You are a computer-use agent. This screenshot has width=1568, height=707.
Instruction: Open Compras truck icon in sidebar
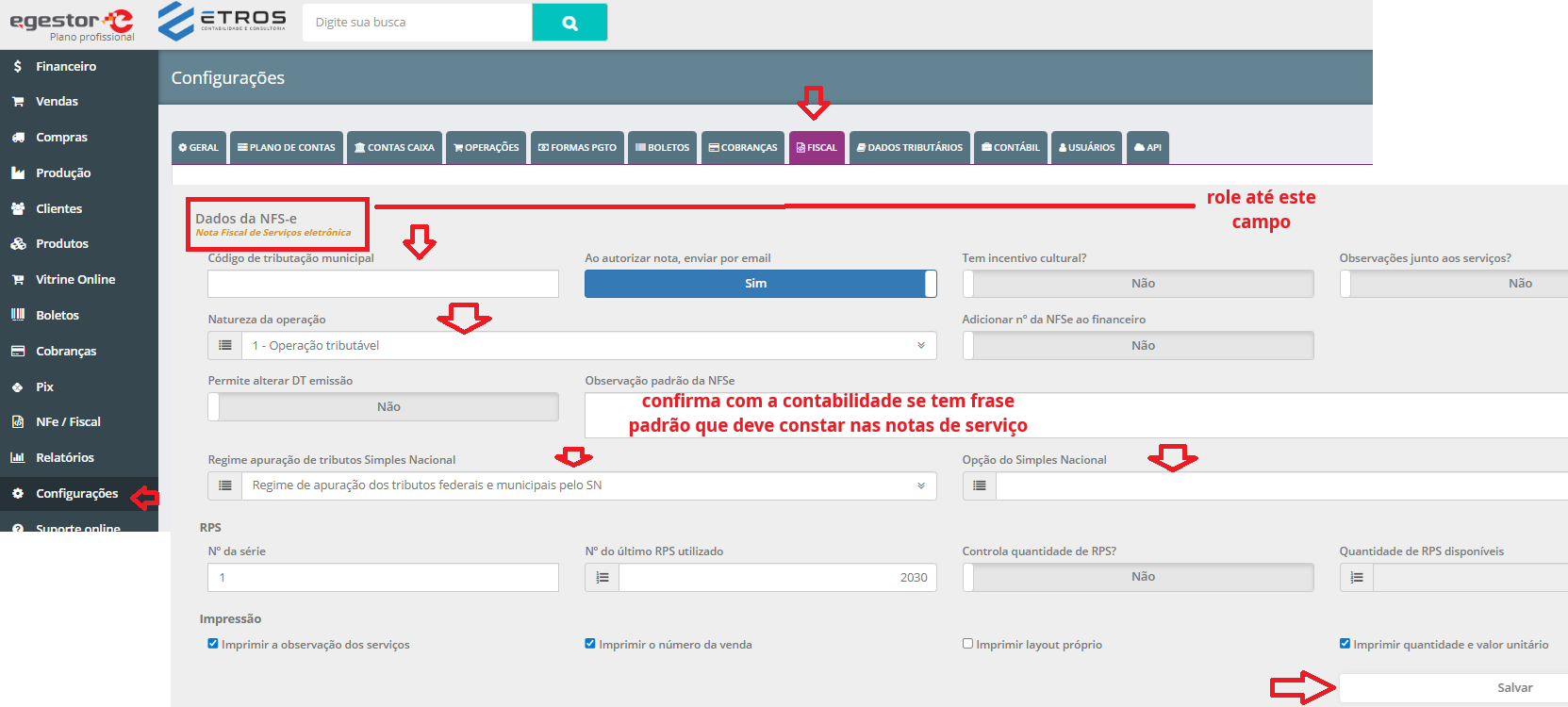coord(18,137)
